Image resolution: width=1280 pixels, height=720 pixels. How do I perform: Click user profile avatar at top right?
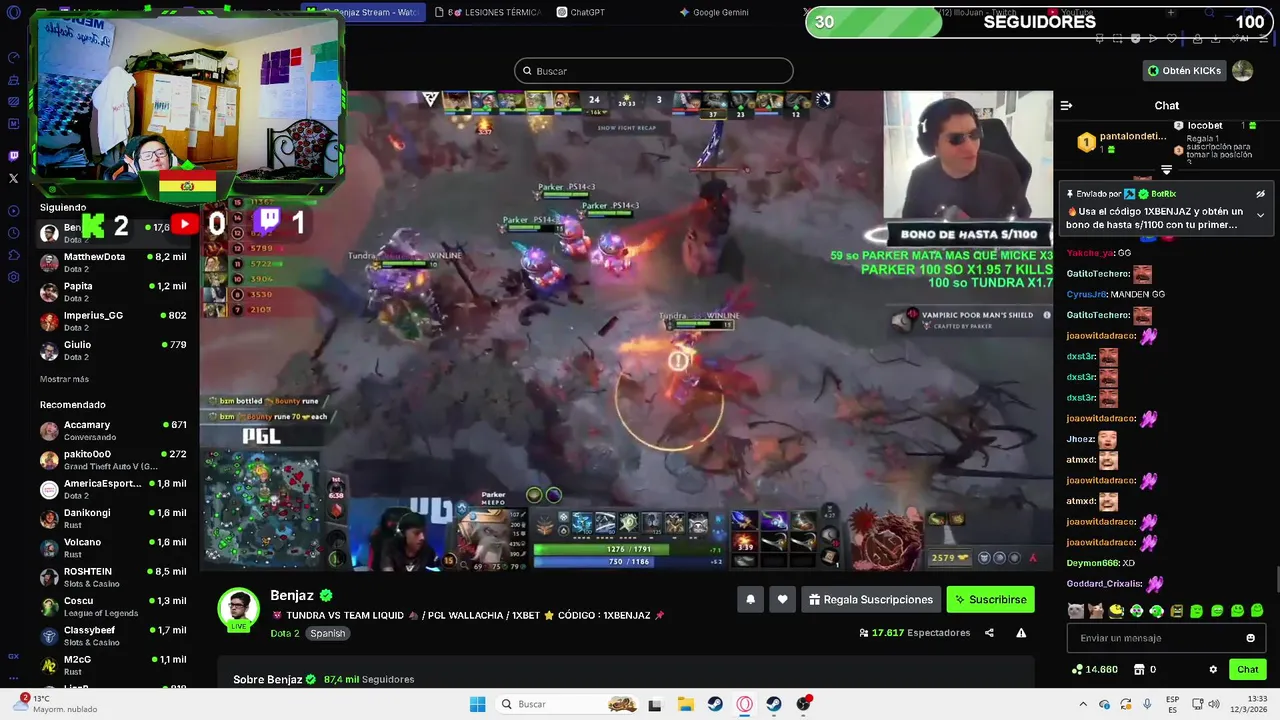pyautogui.click(x=1242, y=70)
